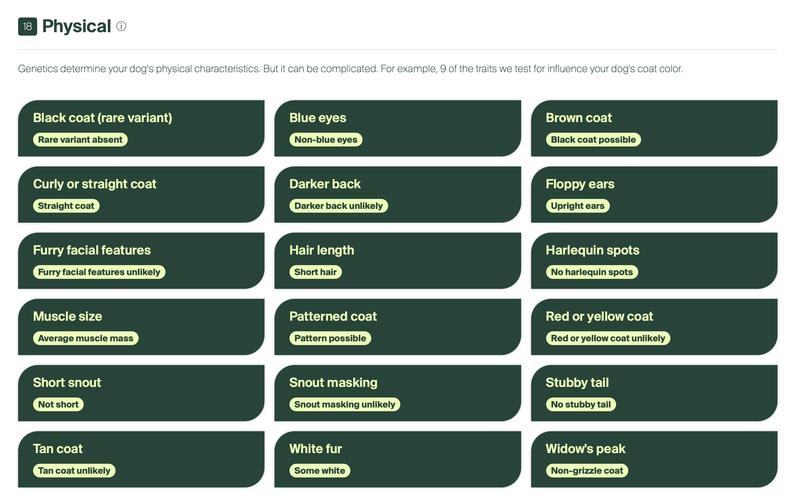Open the Muscle size trait card
Viewport: 800px width, 504px height.
(x=141, y=326)
